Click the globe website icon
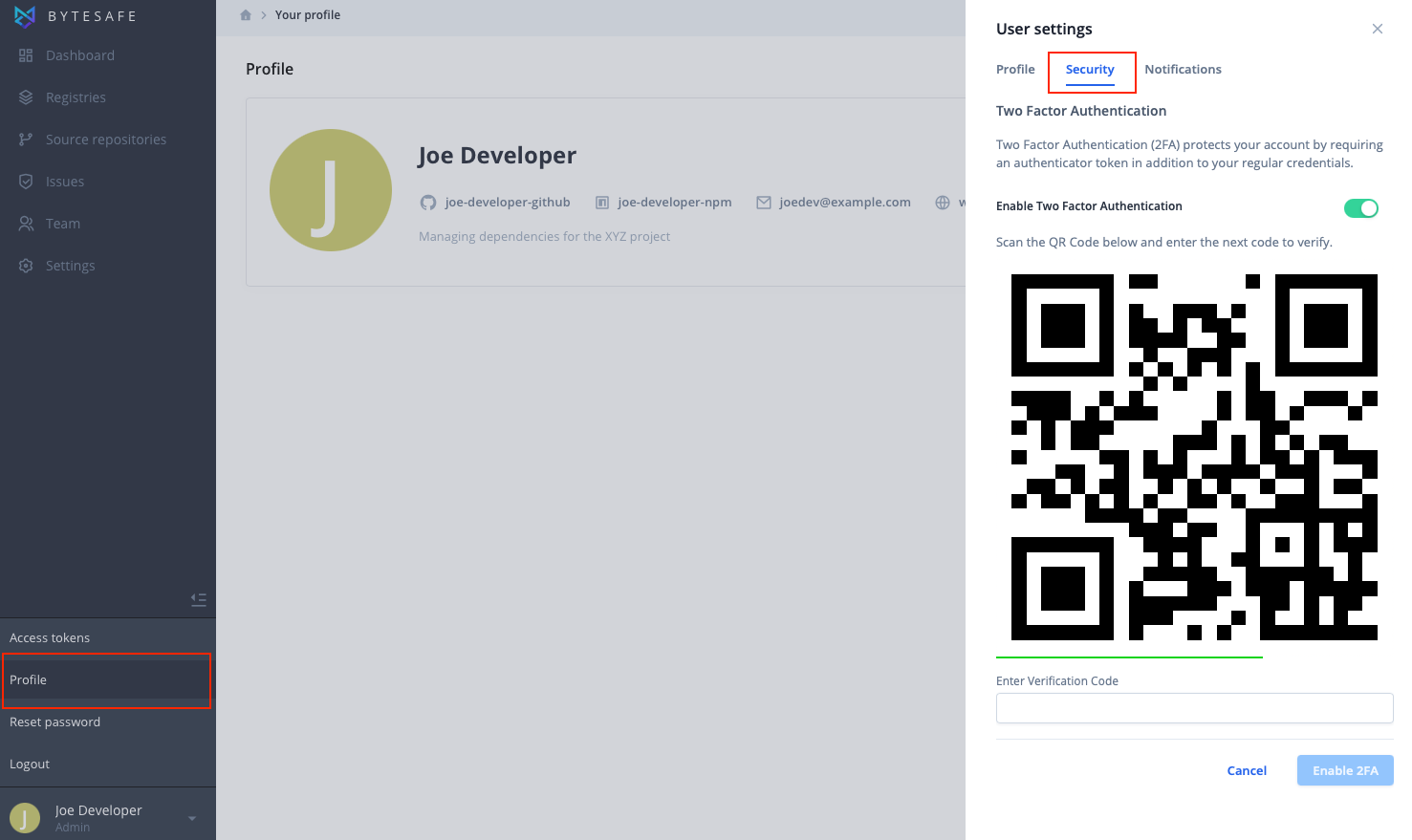This screenshot has height=840, width=1412. pyautogui.click(x=943, y=203)
